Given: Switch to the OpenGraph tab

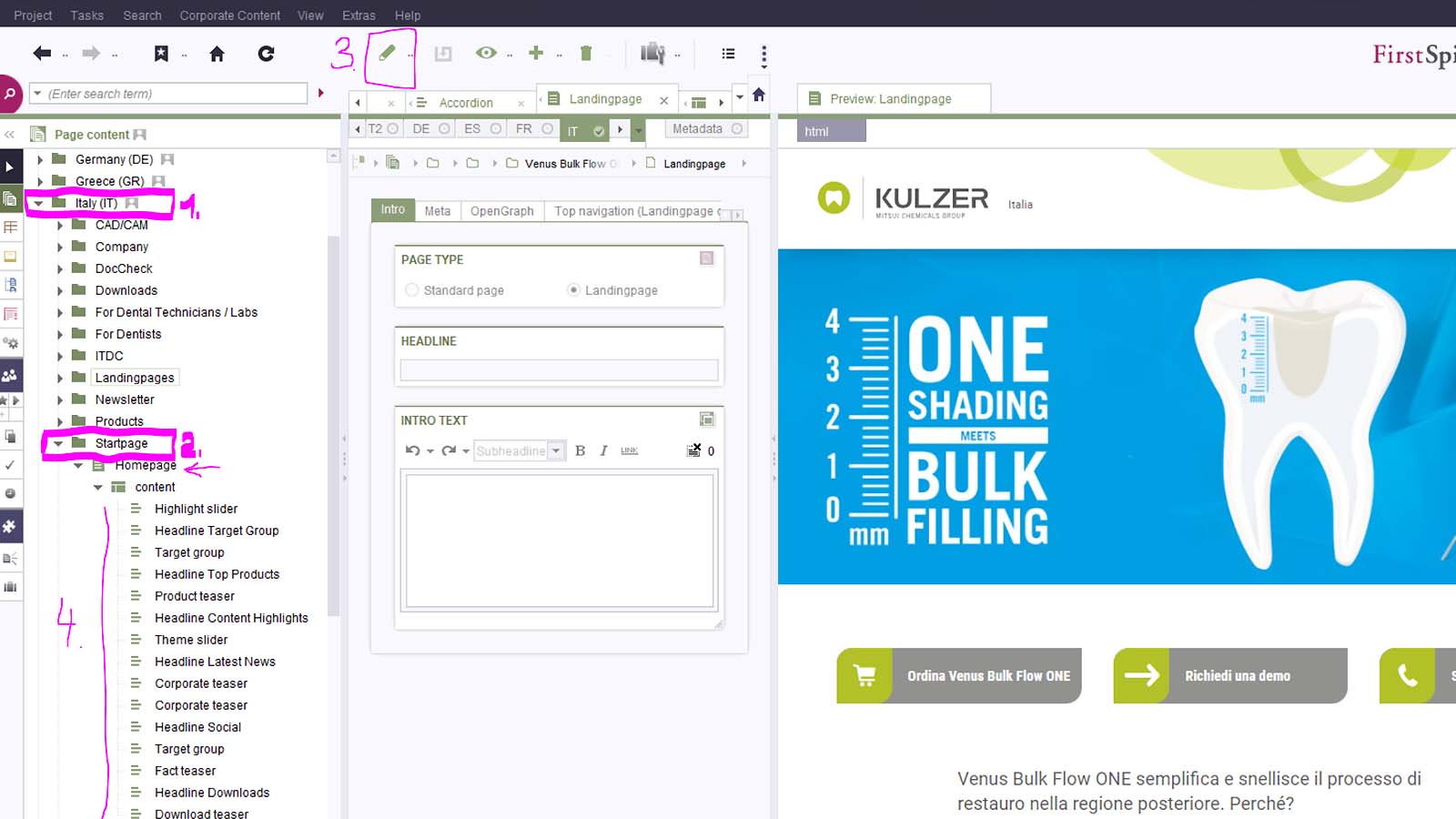Looking at the screenshot, I should (x=502, y=210).
